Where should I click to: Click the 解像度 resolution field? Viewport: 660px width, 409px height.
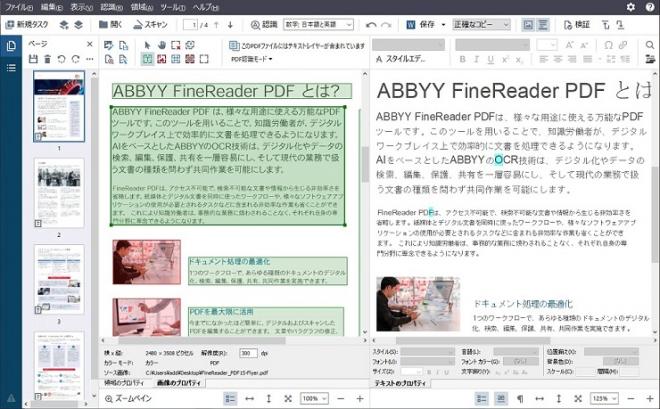coord(248,353)
